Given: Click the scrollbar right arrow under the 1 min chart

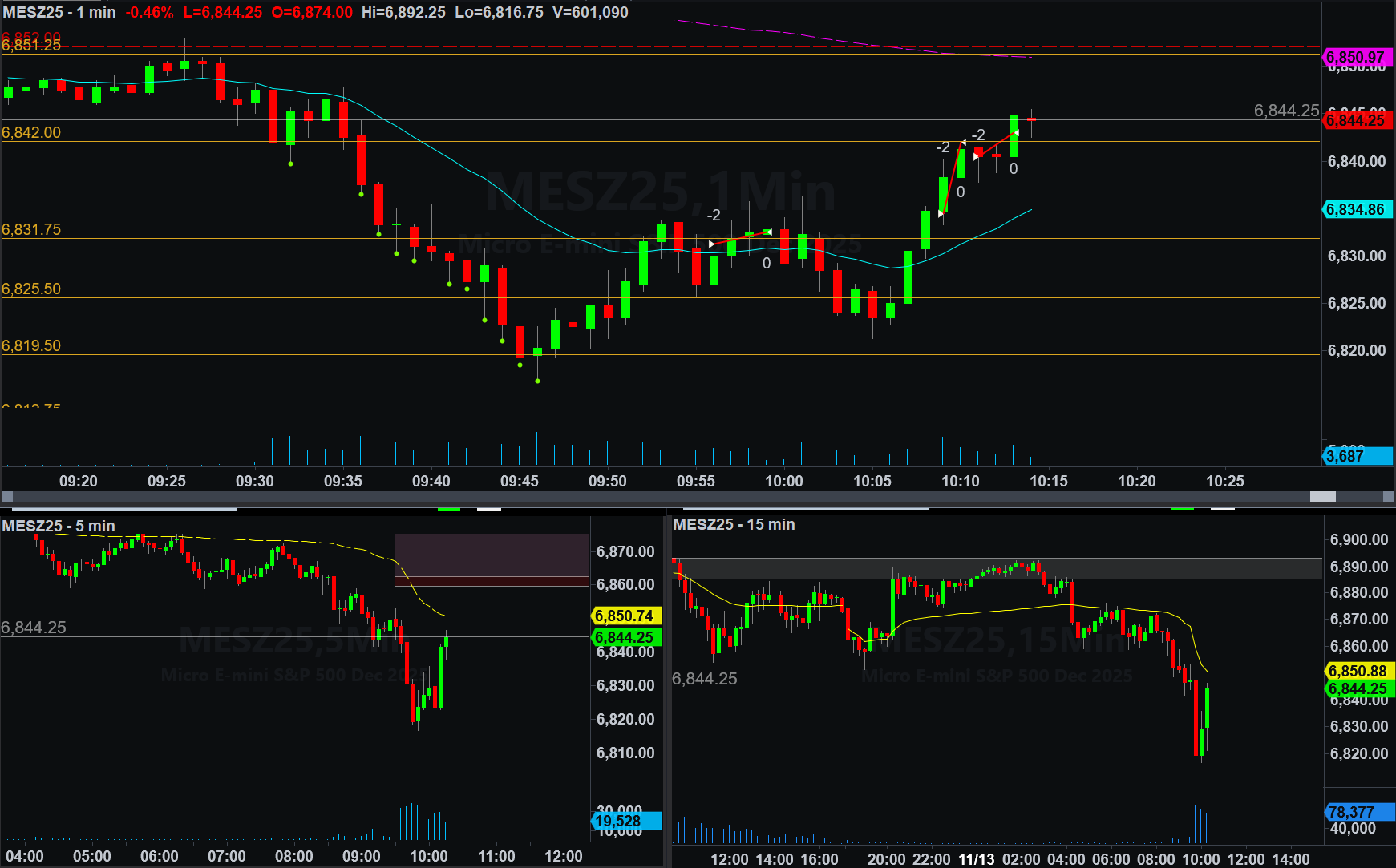Looking at the screenshot, I should pos(1389,496).
